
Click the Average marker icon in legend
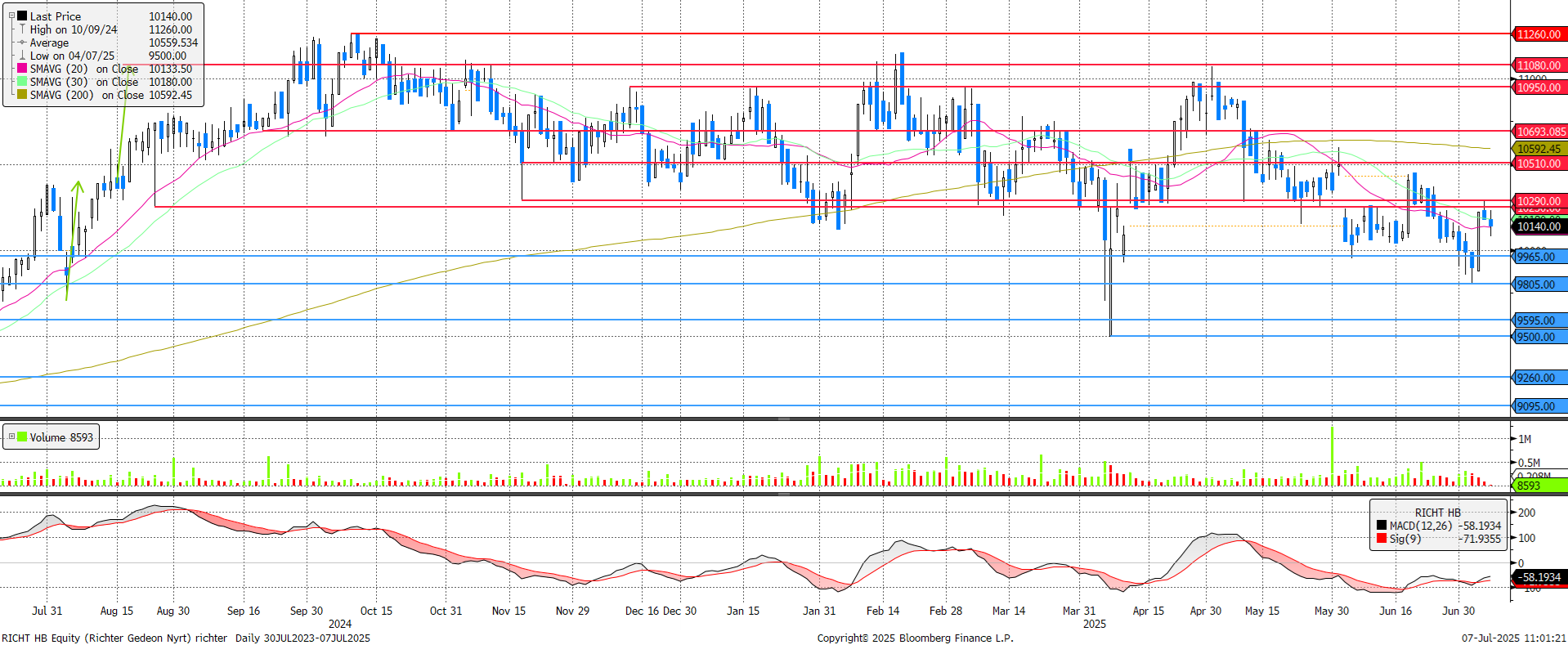[23, 43]
